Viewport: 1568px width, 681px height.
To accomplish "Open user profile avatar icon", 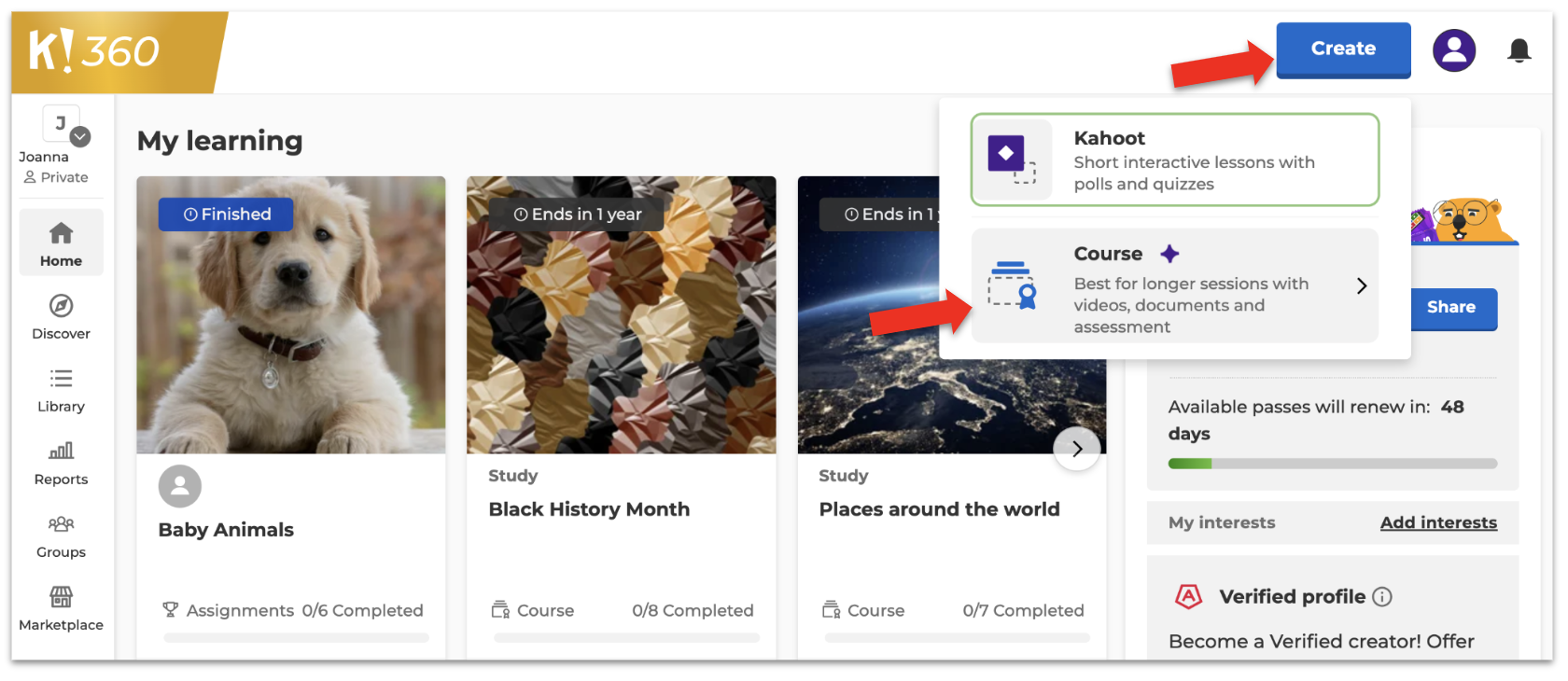I will pyautogui.click(x=1453, y=50).
